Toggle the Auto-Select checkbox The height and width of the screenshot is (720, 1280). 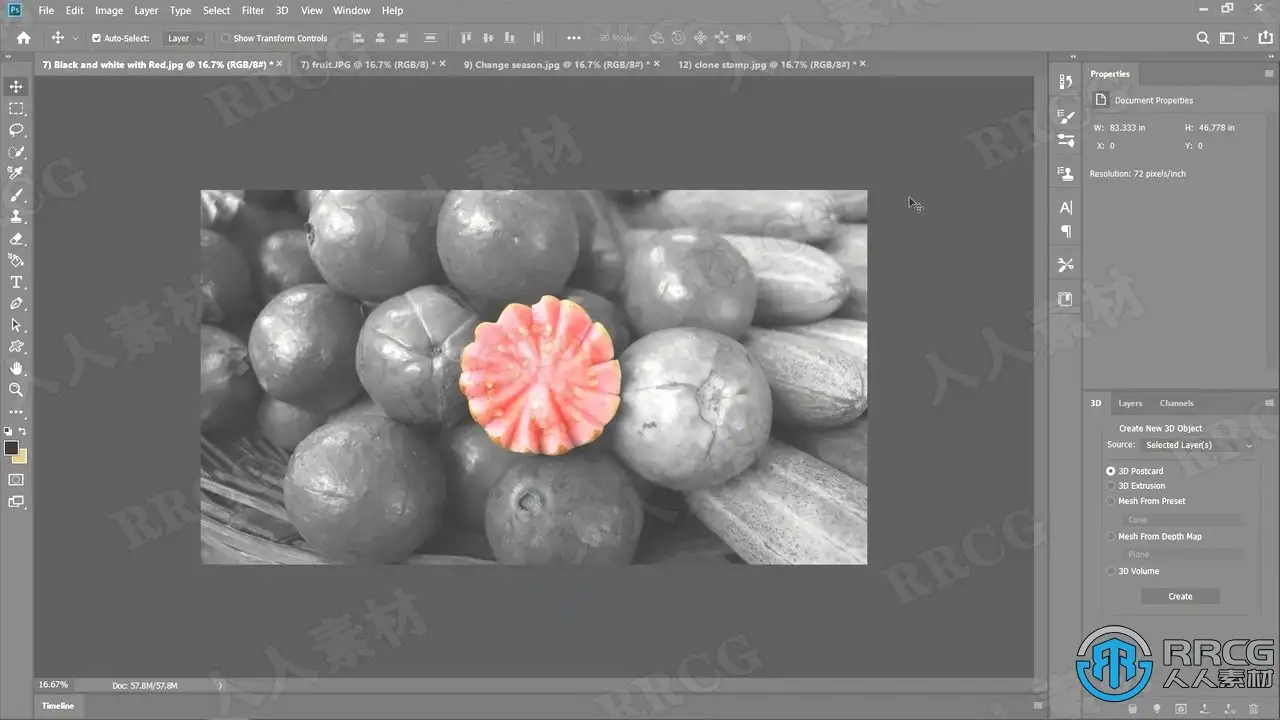pos(96,38)
